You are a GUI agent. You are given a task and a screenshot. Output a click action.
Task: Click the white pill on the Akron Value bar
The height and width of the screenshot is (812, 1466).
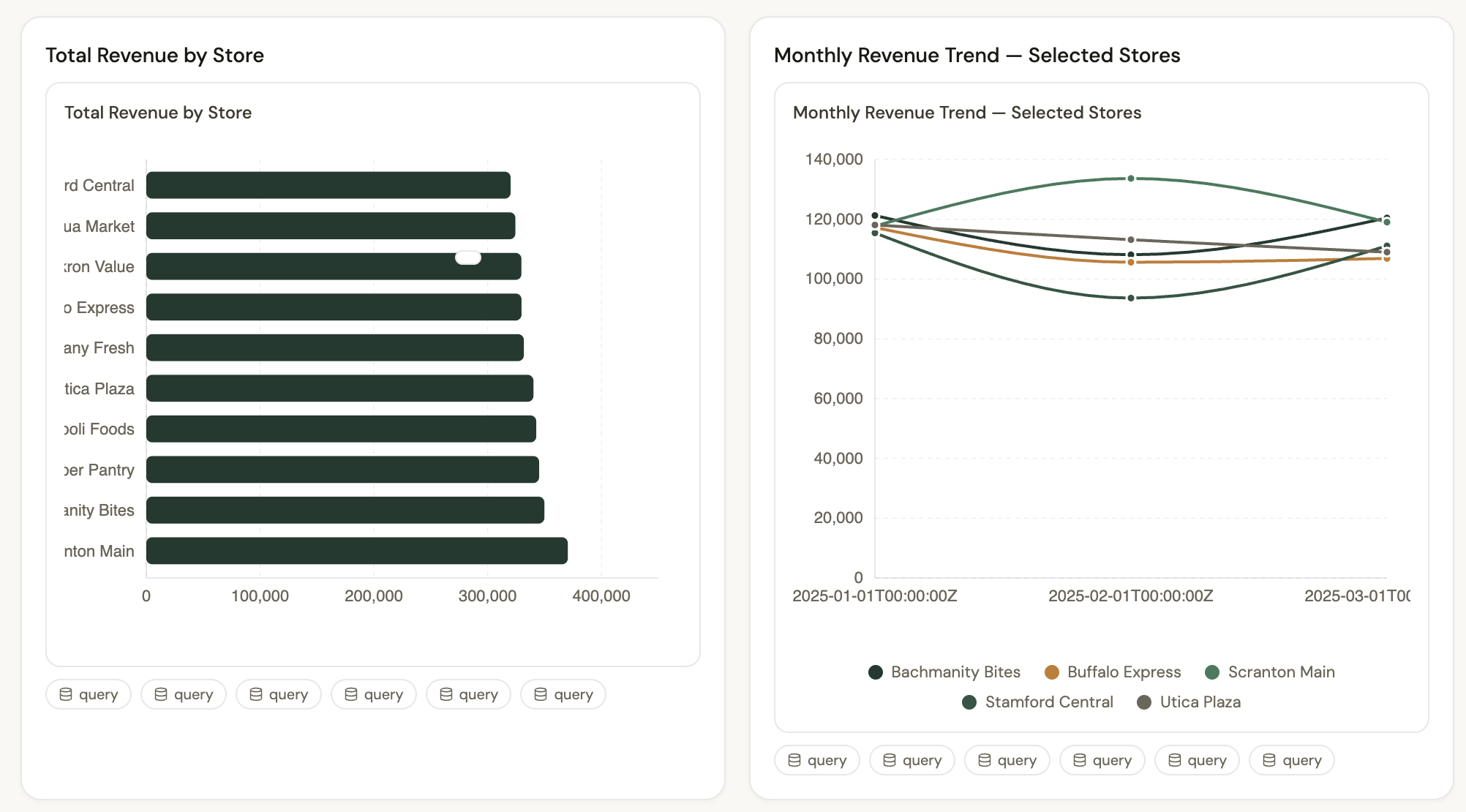pyautogui.click(x=467, y=257)
